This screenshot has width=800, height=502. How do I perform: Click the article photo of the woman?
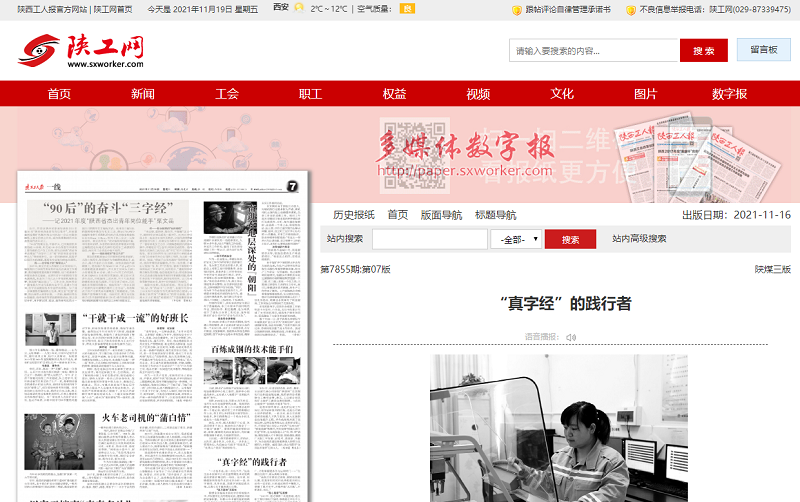tap(559, 429)
